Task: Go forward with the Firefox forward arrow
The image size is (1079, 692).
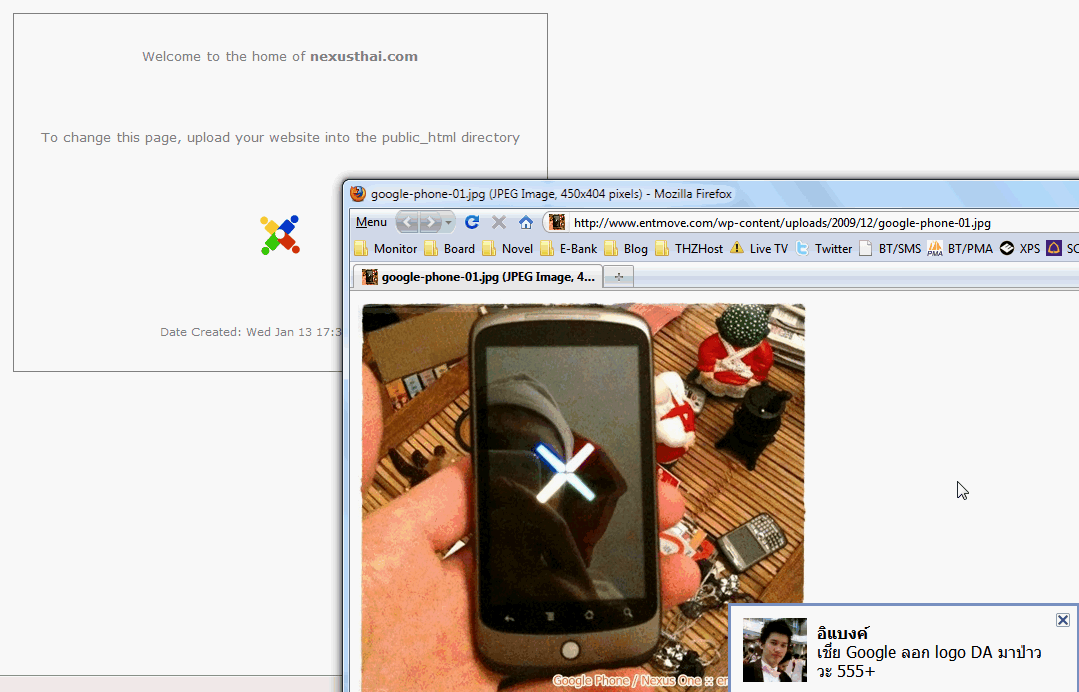Action: [431, 222]
